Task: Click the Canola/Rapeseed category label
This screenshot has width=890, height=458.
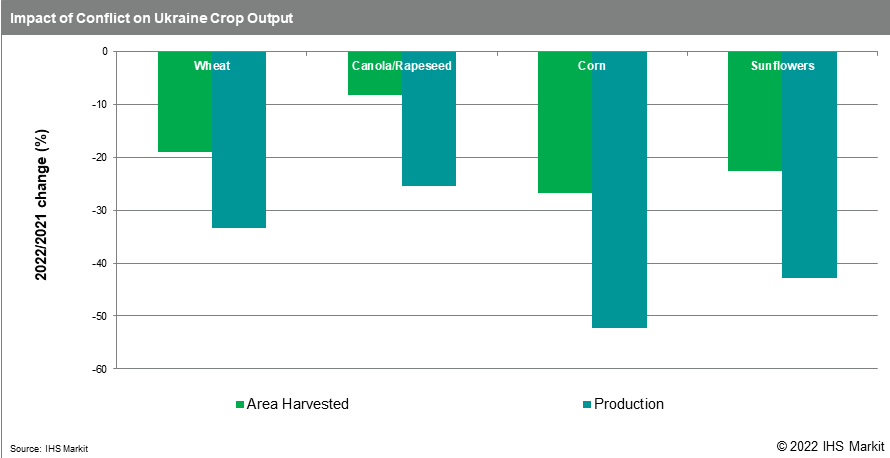Action: 402,66
